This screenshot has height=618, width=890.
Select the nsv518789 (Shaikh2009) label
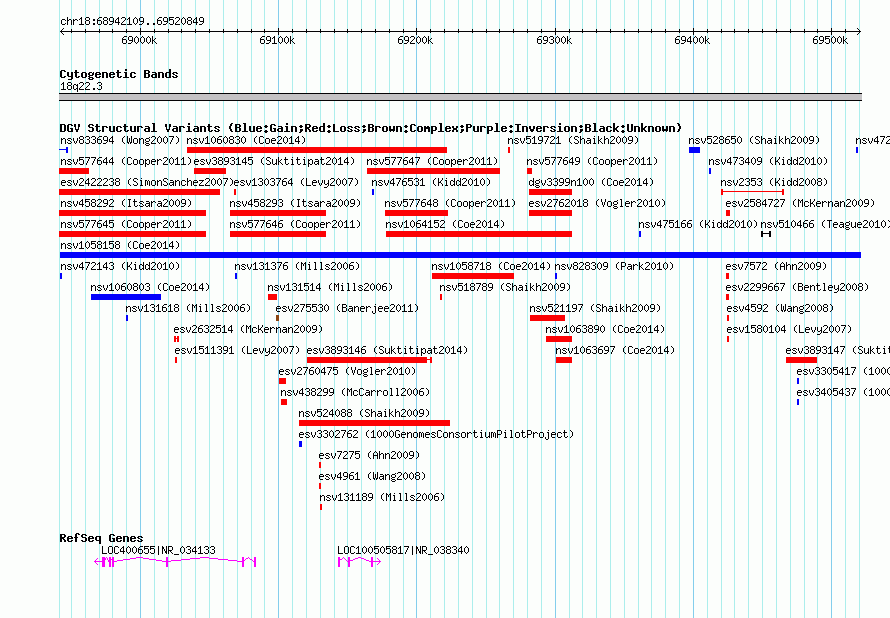[x=505, y=287]
